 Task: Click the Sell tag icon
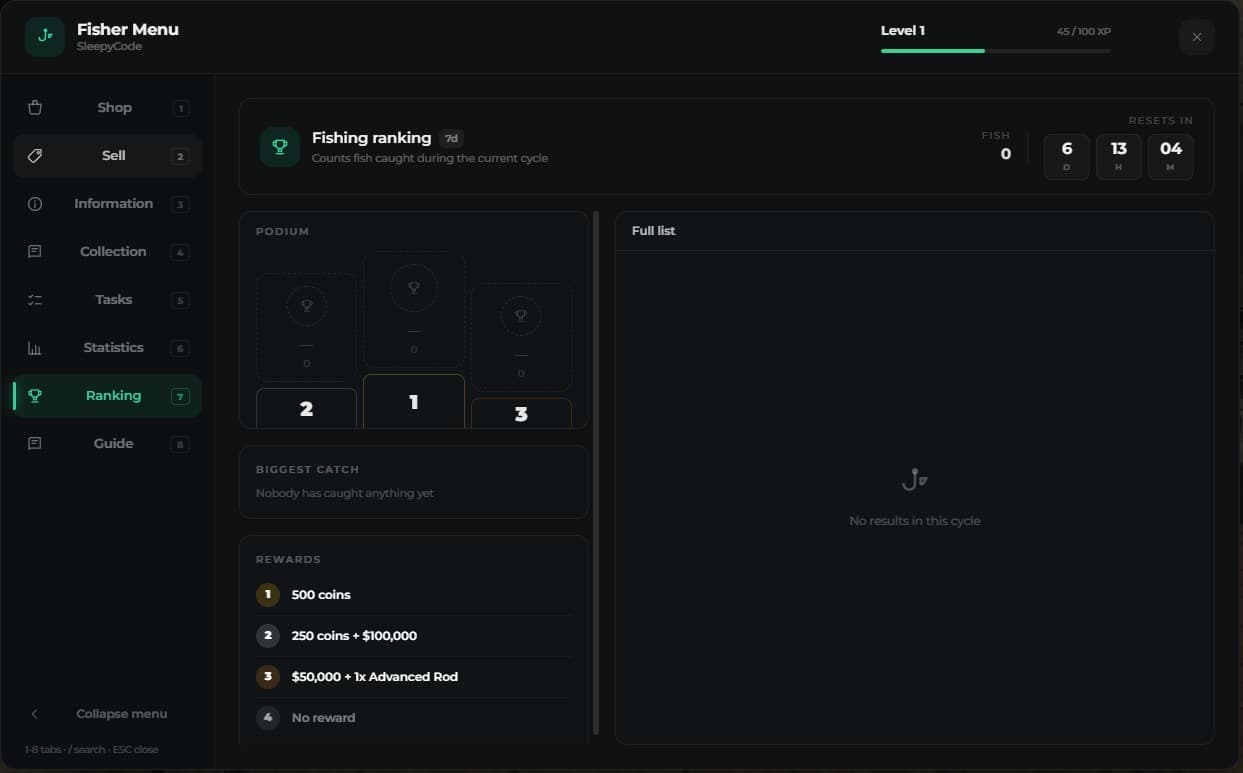tap(35, 156)
